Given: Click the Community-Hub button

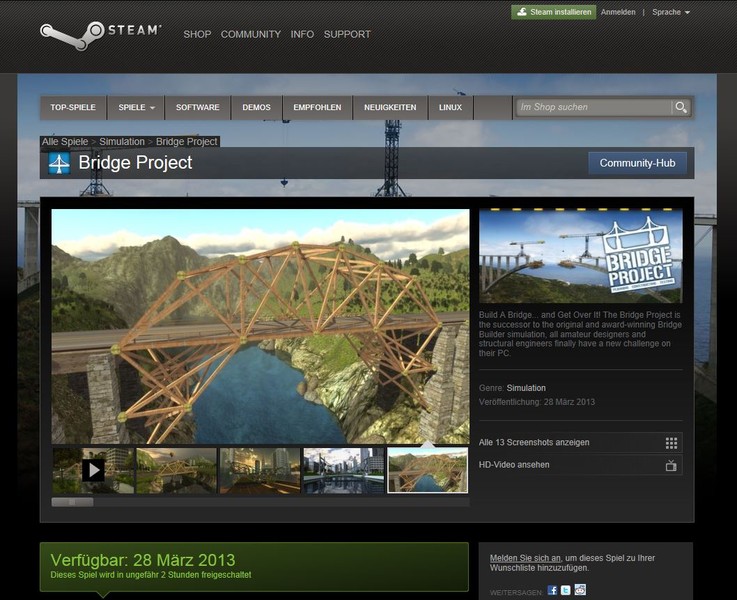Looking at the screenshot, I should [x=637, y=163].
